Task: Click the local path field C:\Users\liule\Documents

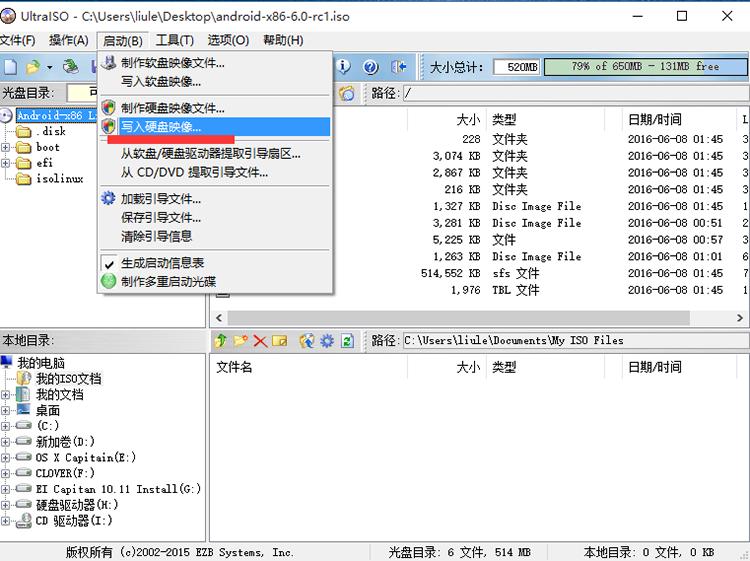Action: [576, 341]
